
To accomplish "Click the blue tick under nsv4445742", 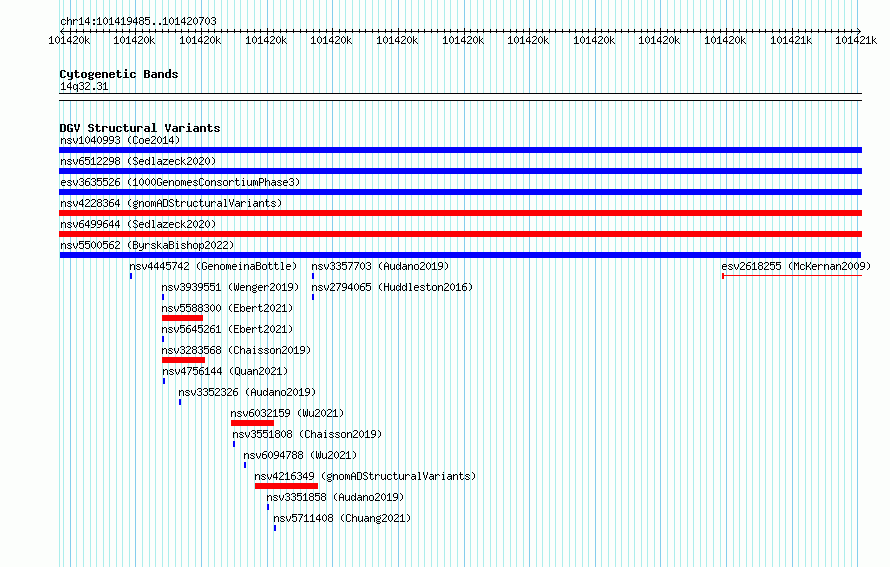I will coord(131,276).
